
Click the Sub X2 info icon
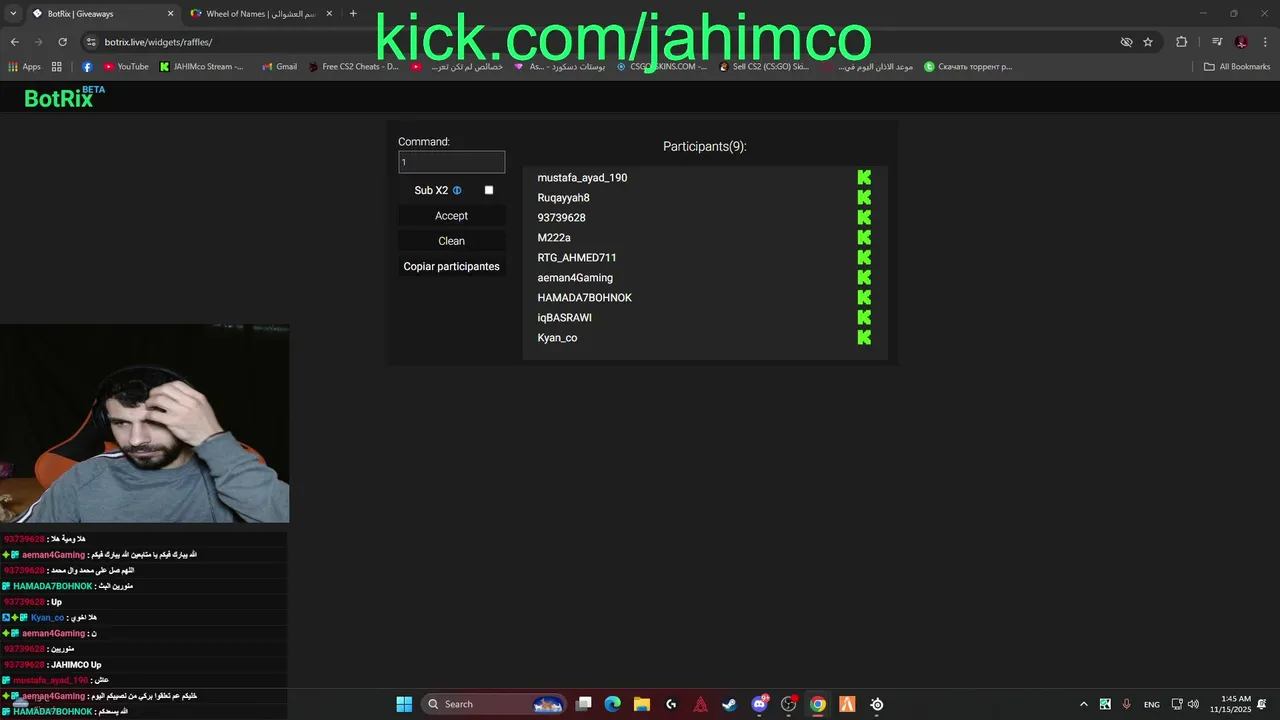457,190
